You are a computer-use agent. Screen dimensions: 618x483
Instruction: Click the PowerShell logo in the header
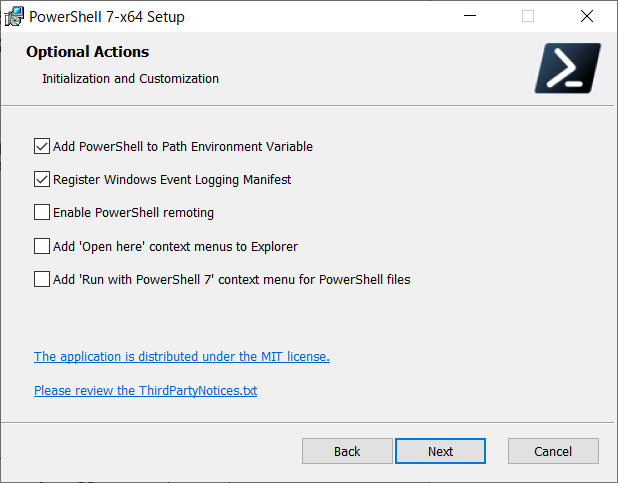click(x=567, y=68)
